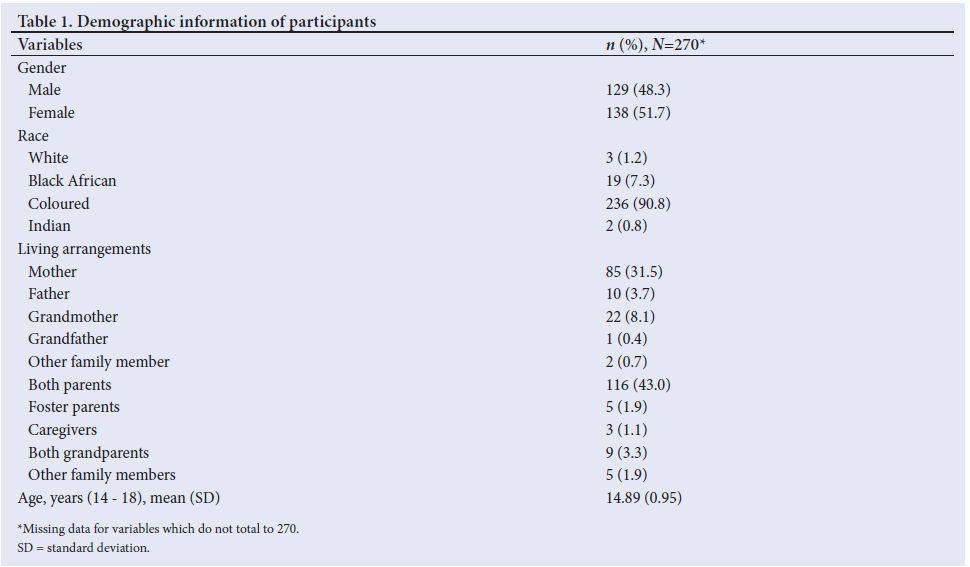This screenshot has width=970, height=567.
Task: Click the 'Male' row label
Action: click(44, 90)
